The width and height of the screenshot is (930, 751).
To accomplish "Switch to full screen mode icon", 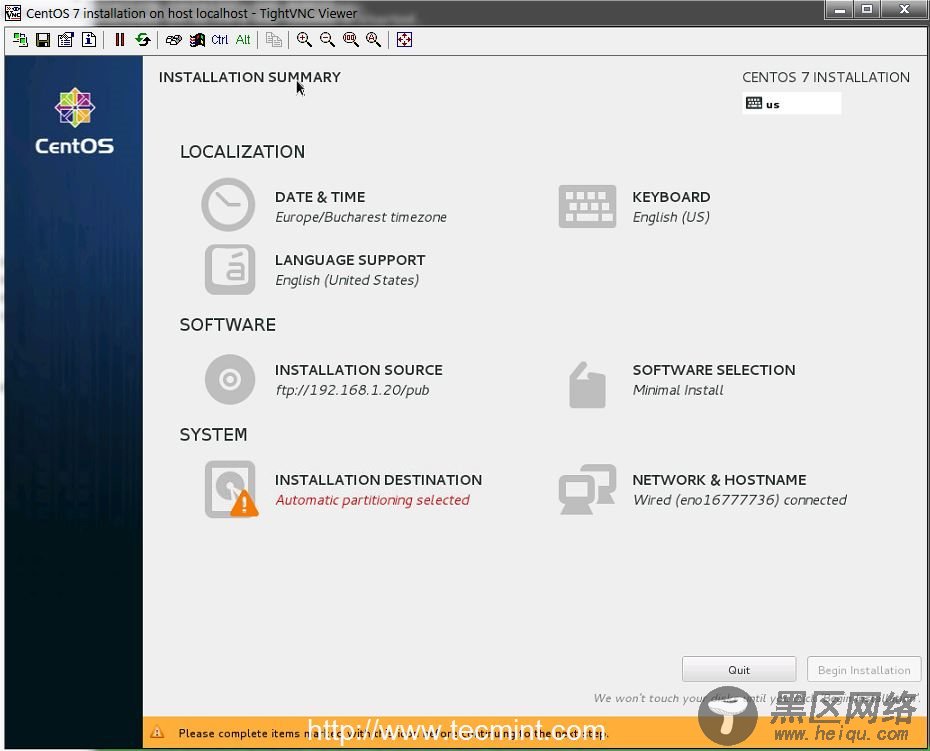I will 404,40.
